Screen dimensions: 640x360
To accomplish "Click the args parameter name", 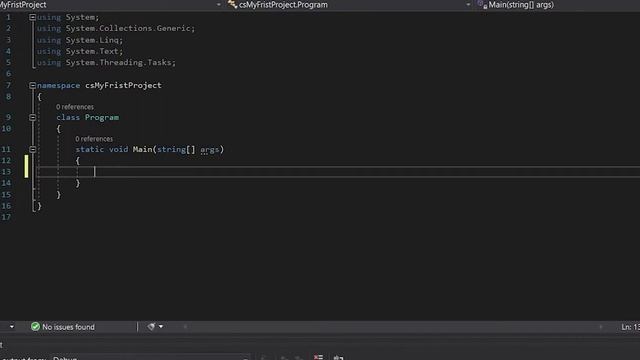I will 210,150.
